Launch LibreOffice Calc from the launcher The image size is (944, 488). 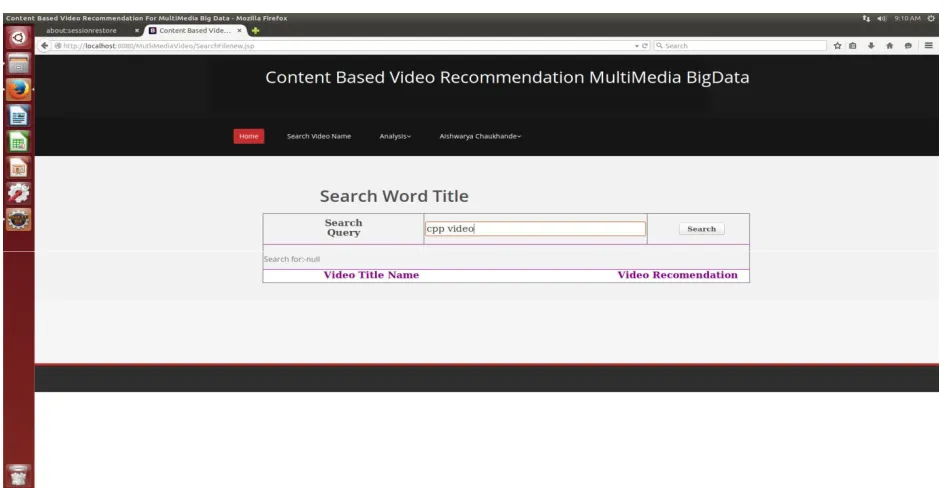[x=18, y=141]
